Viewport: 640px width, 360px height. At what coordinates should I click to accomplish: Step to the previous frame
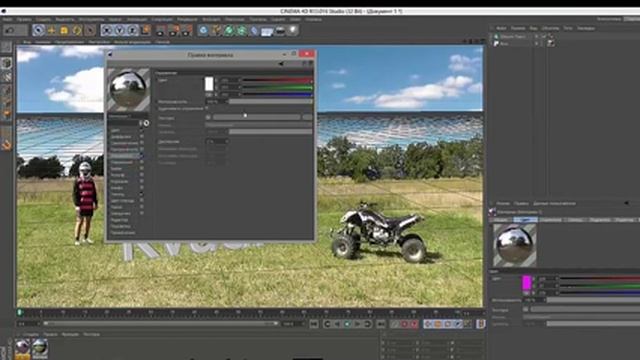pos(337,324)
